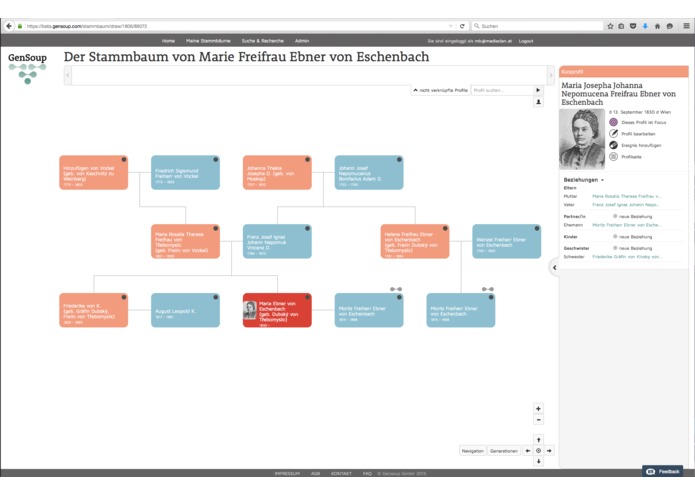The height and width of the screenshot is (494, 695).
Task: Open the Schwester Friederike link
Action: click(x=627, y=257)
